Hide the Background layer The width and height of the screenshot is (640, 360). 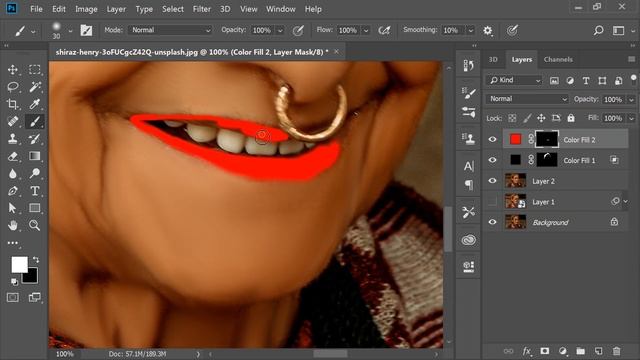click(493, 222)
